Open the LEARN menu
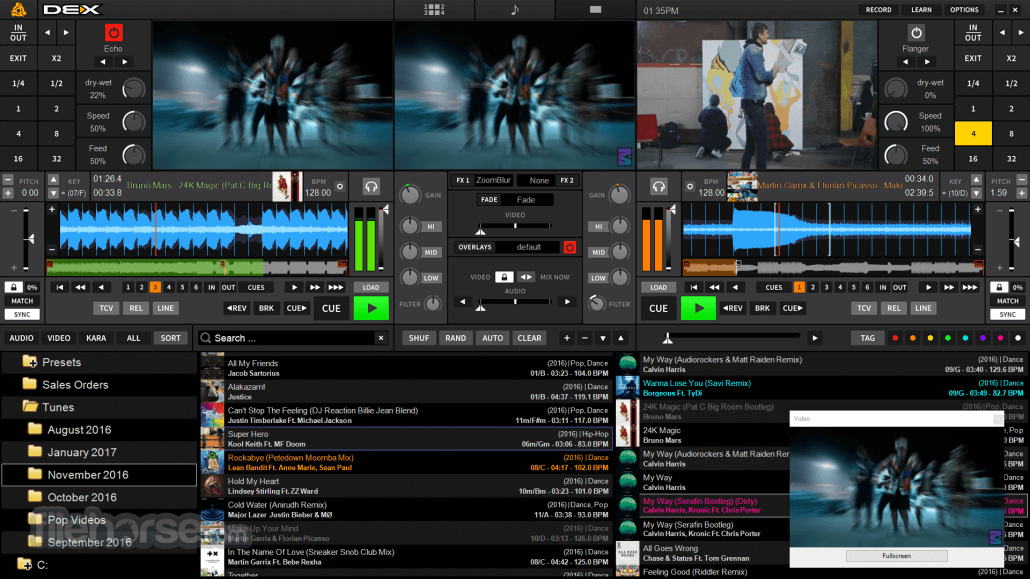The height and width of the screenshot is (579, 1030). coord(921,10)
